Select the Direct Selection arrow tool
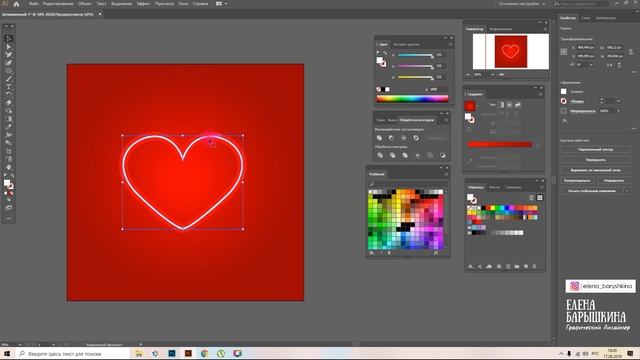The image size is (640, 360). click(9, 47)
